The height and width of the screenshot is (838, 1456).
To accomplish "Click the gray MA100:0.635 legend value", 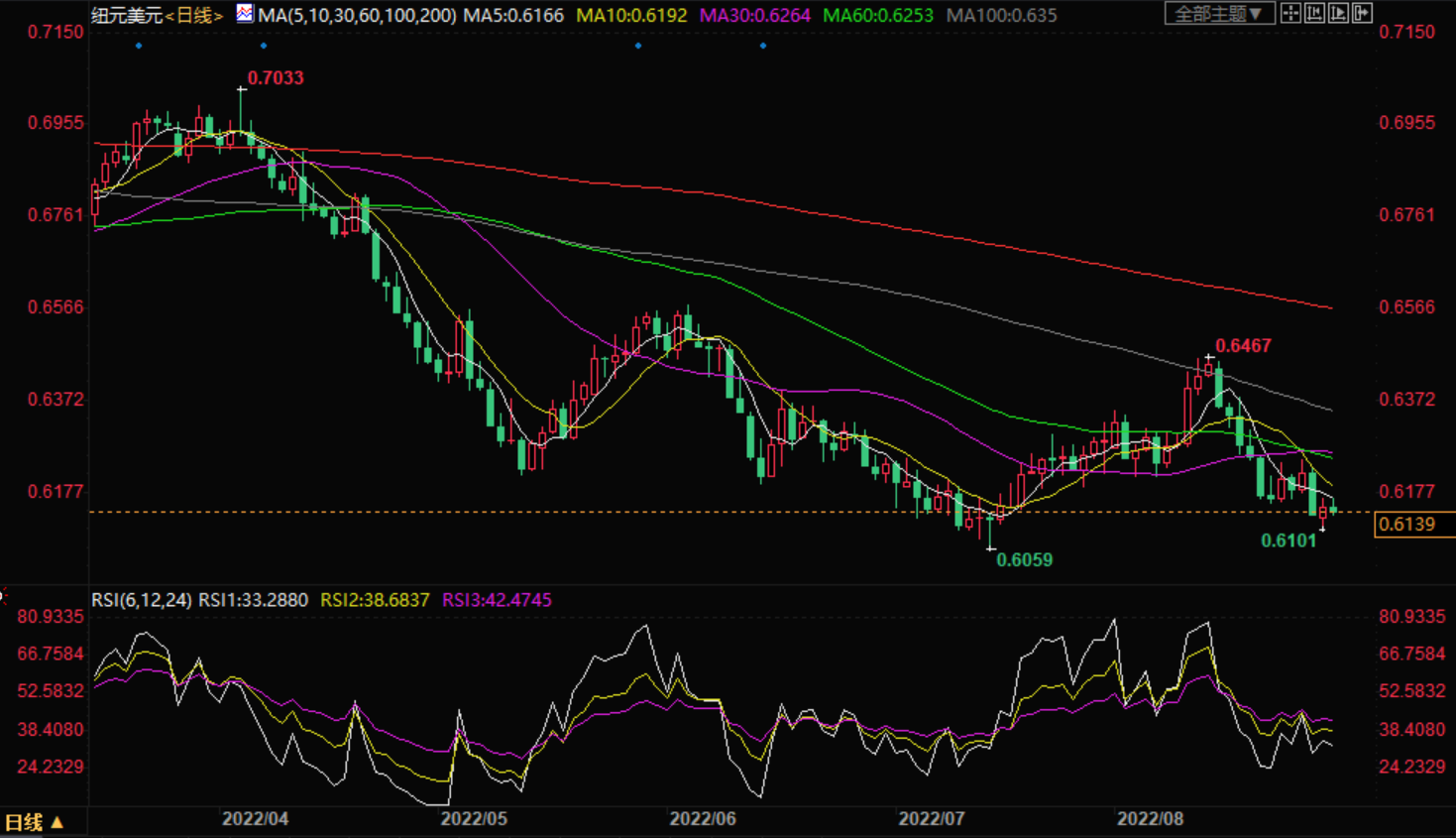I will click(1002, 15).
